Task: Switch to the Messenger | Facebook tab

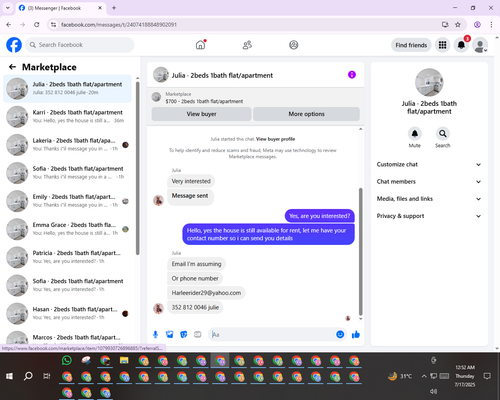Action: pos(61,8)
